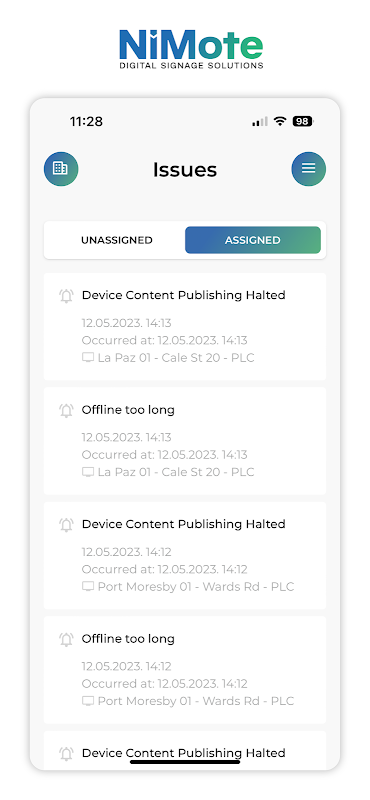Viewport: 370px width, 800px height.
Task: Tap bell icon on first Offline too long issue
Action: point(66,411)
